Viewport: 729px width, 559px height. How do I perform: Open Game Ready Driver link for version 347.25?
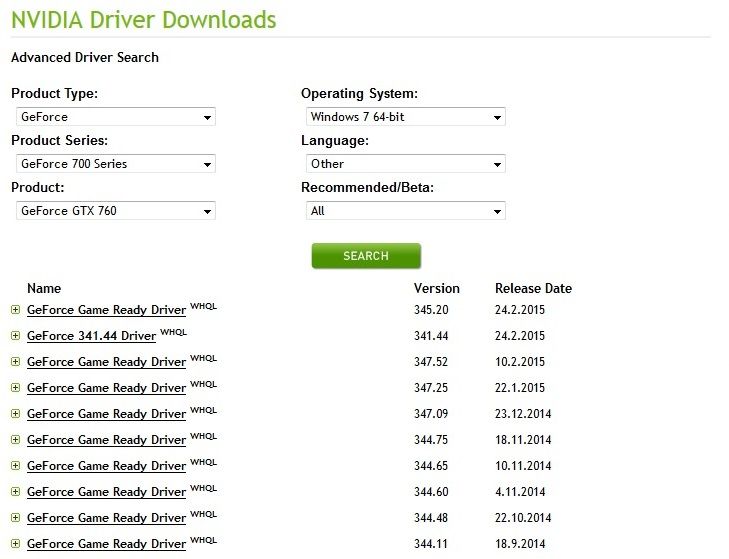(106, 388)
